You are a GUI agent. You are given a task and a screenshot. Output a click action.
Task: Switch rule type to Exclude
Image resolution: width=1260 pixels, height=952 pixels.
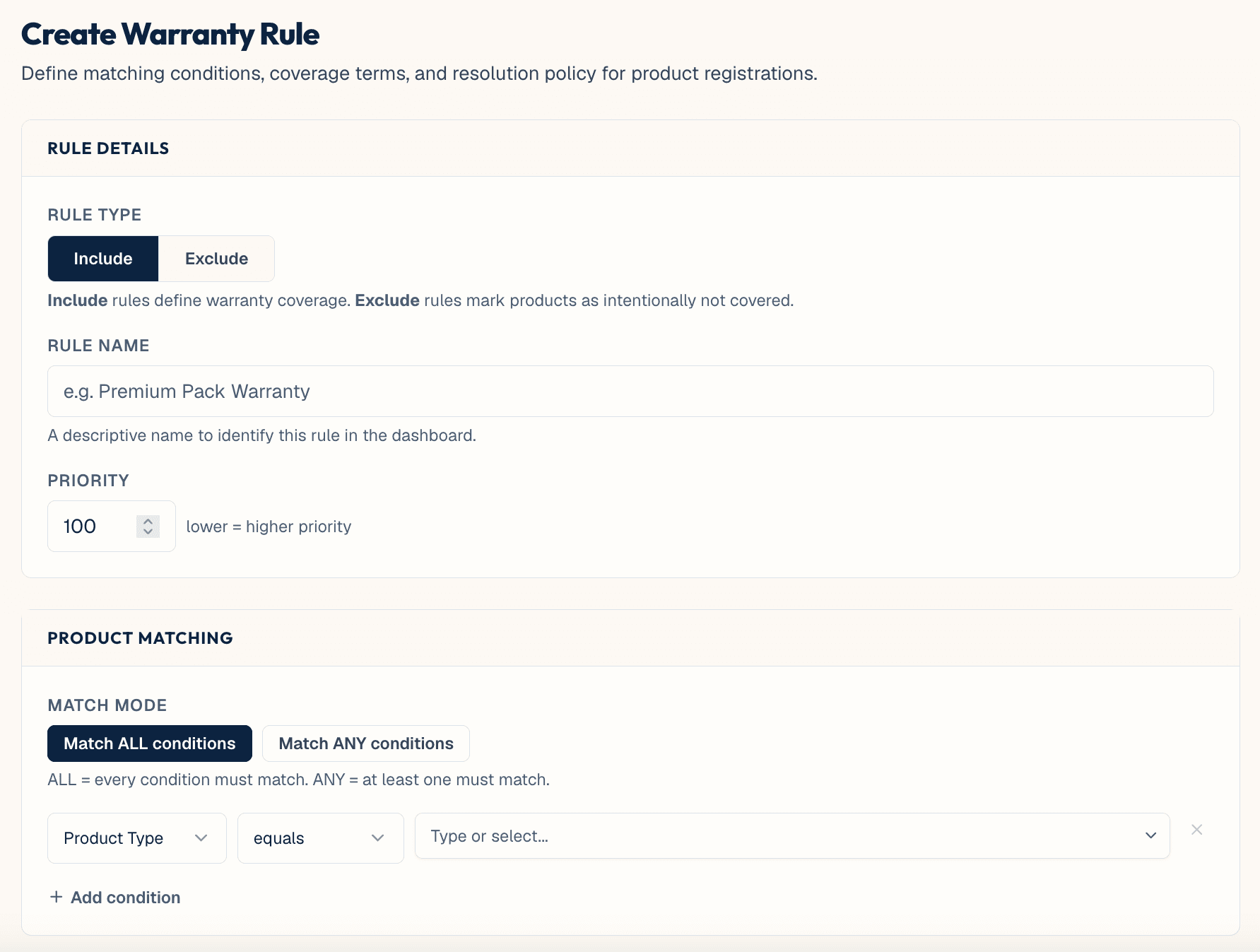click(216, 259)
